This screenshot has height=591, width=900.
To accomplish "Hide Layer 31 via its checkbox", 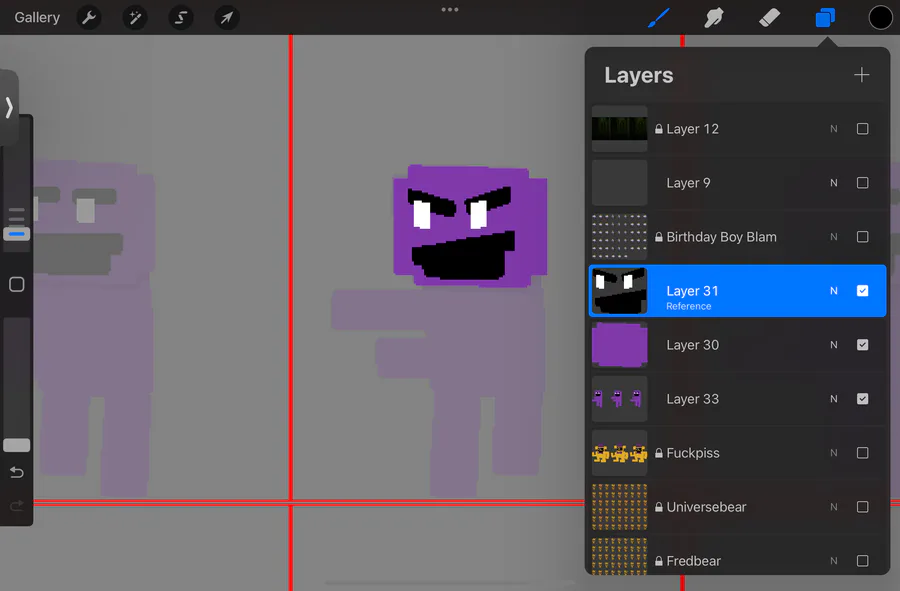I will 862,291.
